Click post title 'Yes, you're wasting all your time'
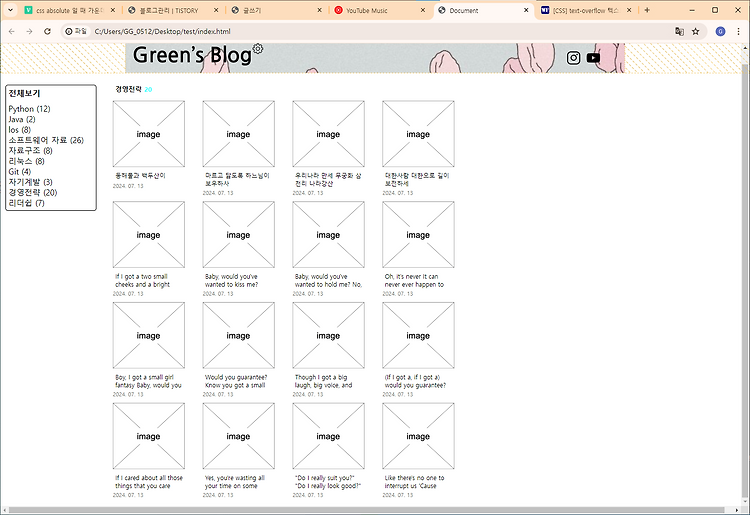Screen dimensions: 750x515 pyautogui.click(x=235, y=482)
